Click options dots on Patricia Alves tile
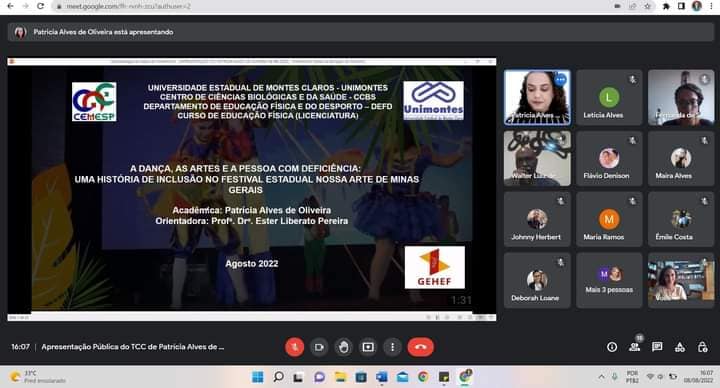The height and width of the screenshot is (388, 720). [x=560, y=80]
